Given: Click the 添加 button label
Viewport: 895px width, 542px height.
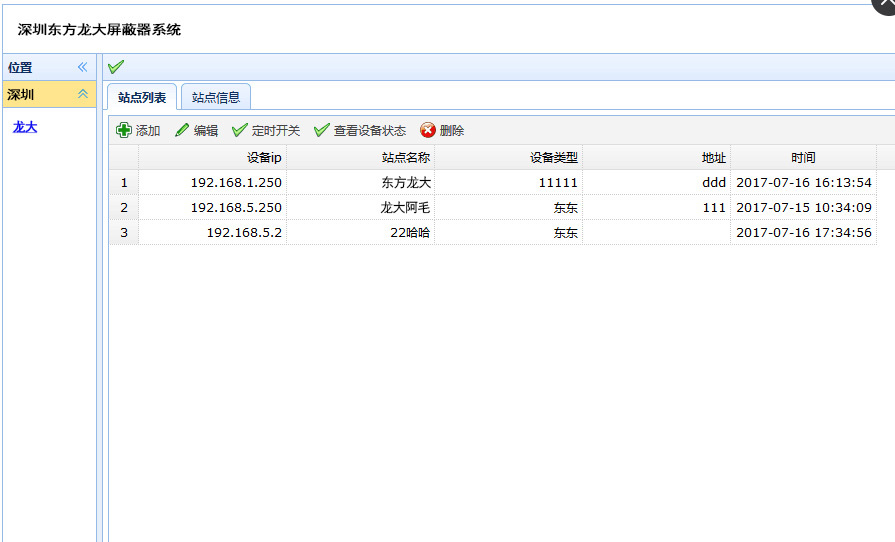Looking at the screenshot, I should point(148,131).
